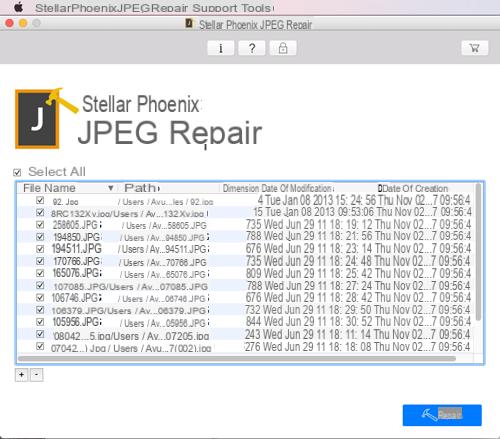The image size is (500, 439).
Task: Uncheck the second-to-last row starting 08042
Action: click(x=40, y=334)
